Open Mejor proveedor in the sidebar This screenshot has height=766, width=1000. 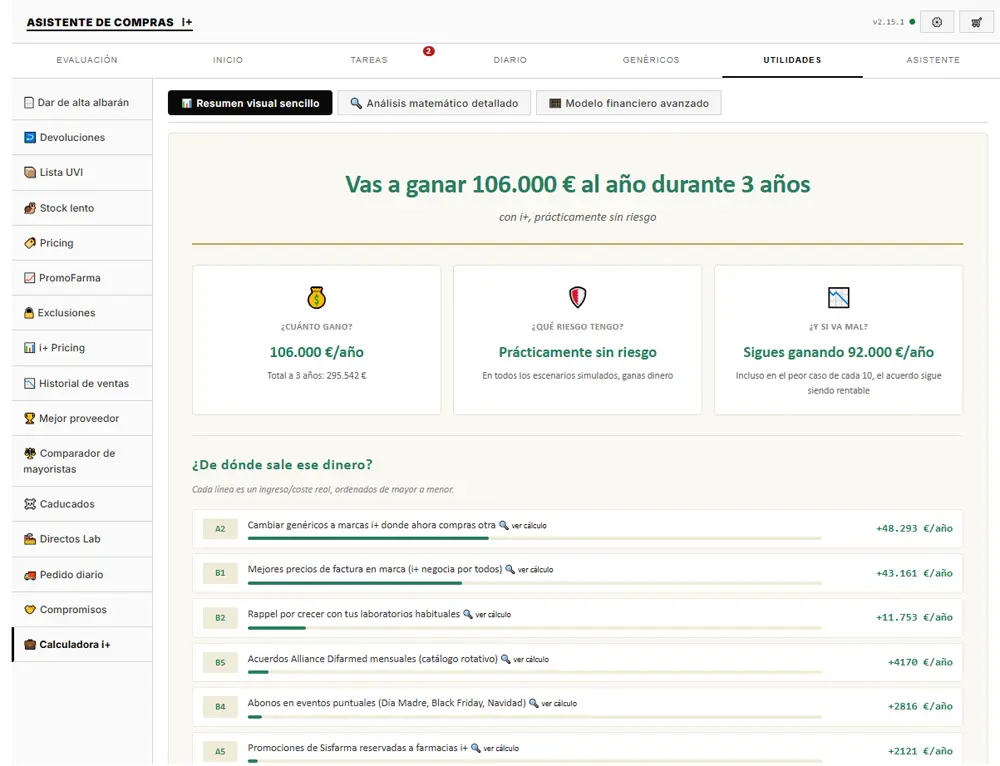tap(82, 418)
